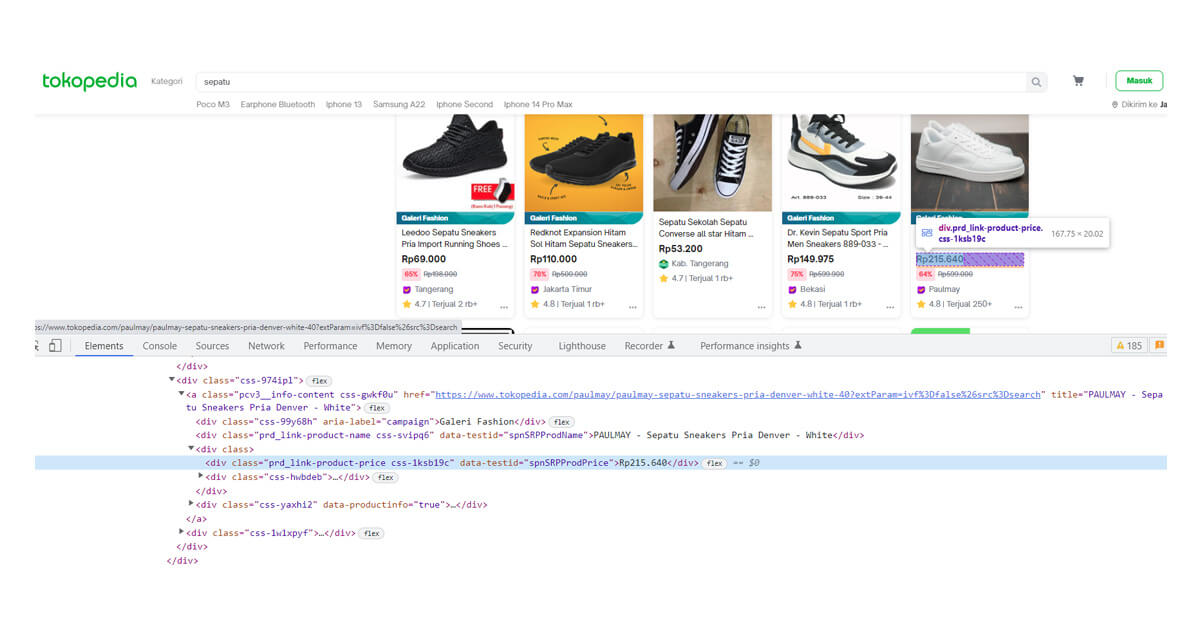Click the Rp69.000 price

424,259
